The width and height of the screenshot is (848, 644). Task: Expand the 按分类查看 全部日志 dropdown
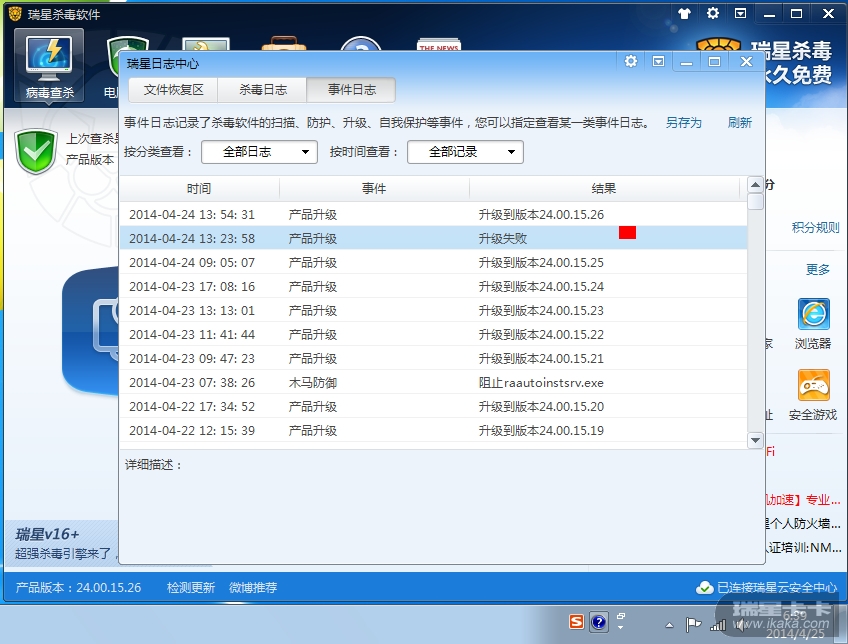click(x=259, y=152)
